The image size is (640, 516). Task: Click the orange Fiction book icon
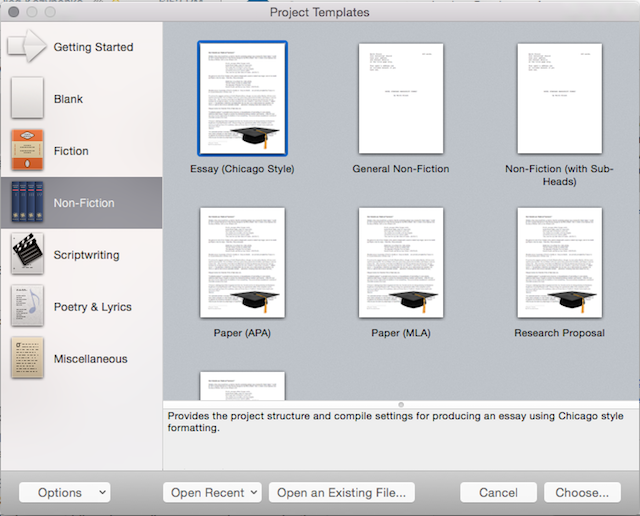27,150
